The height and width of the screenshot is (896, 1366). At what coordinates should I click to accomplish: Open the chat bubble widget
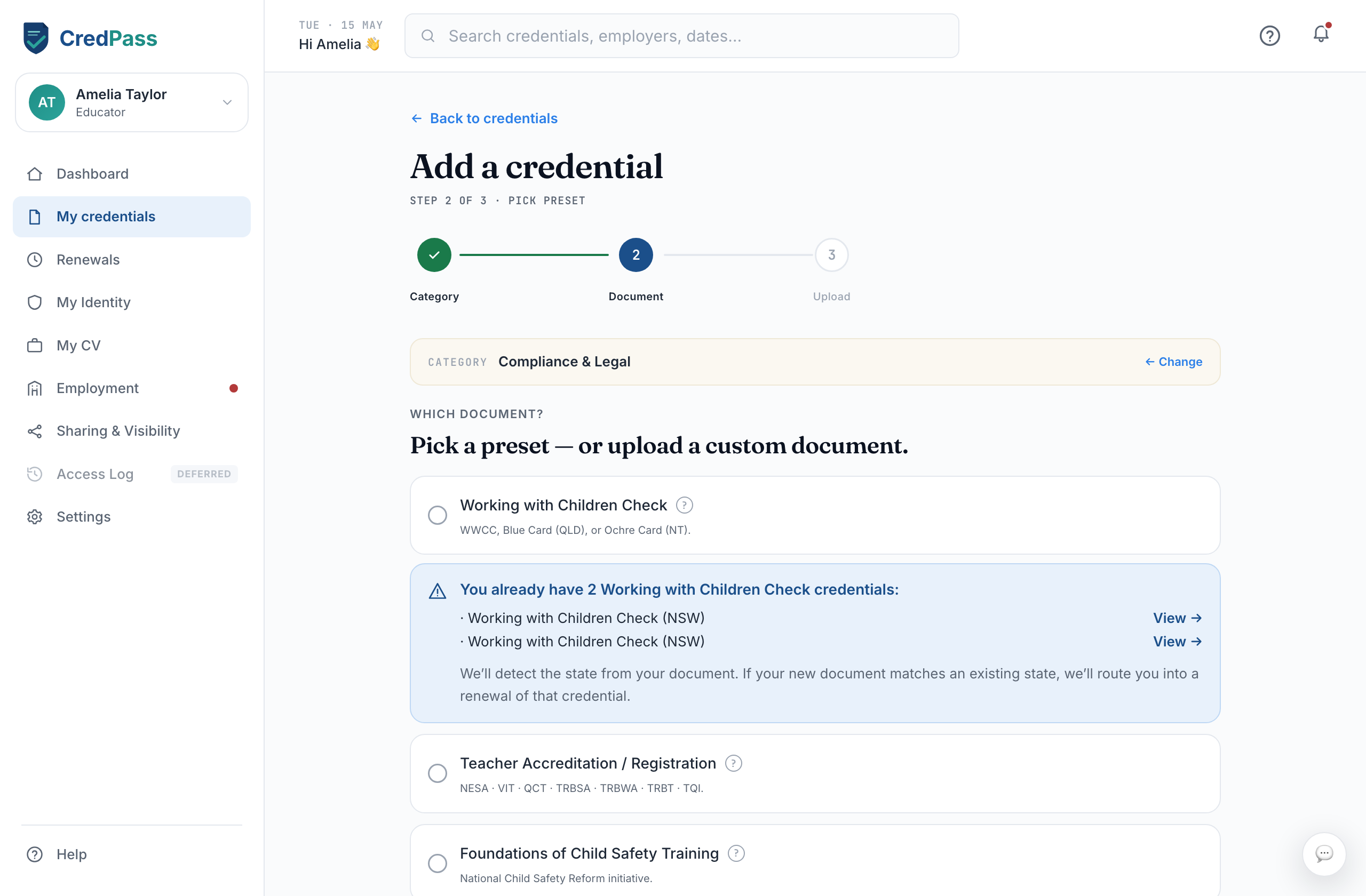[1324, 853]
